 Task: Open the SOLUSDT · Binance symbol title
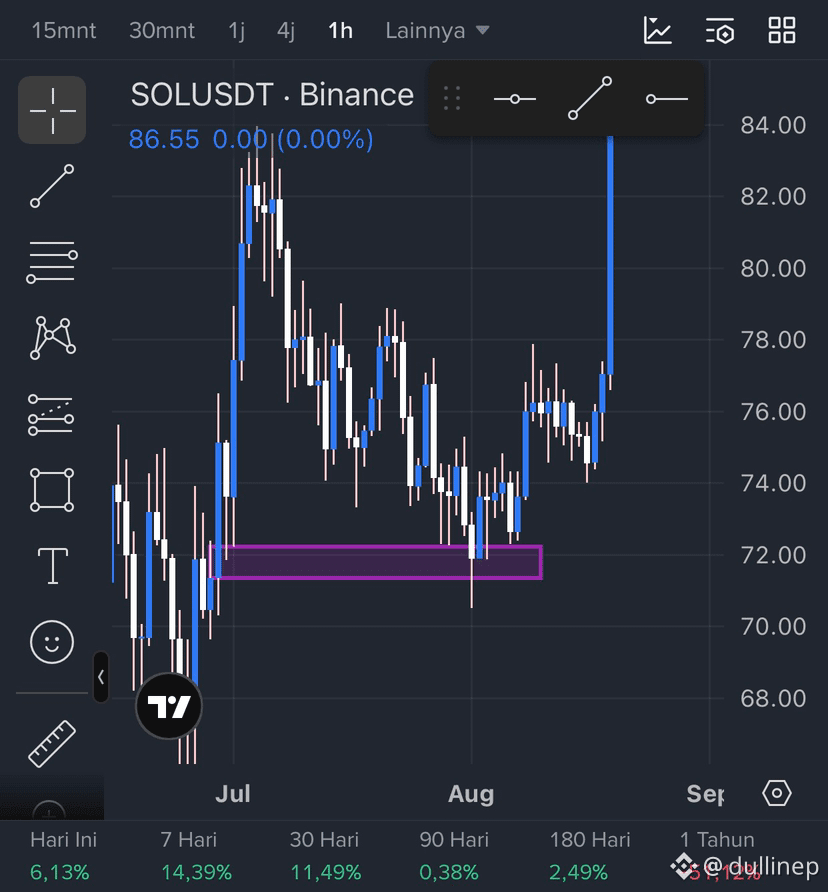coord(272,94)
